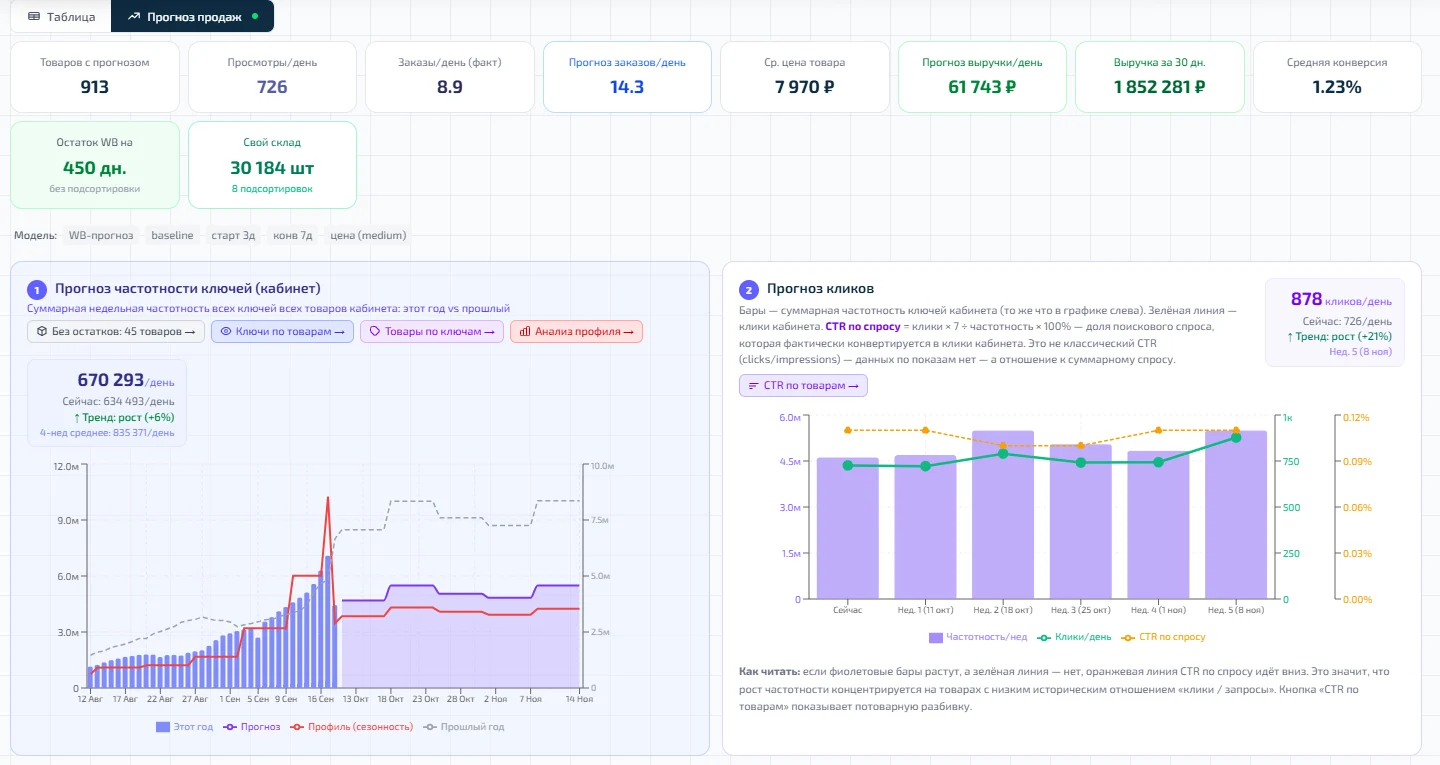The image size is (1440, 765).
Task: Click the box icon in Без остатков button
Action: point(42,331)
